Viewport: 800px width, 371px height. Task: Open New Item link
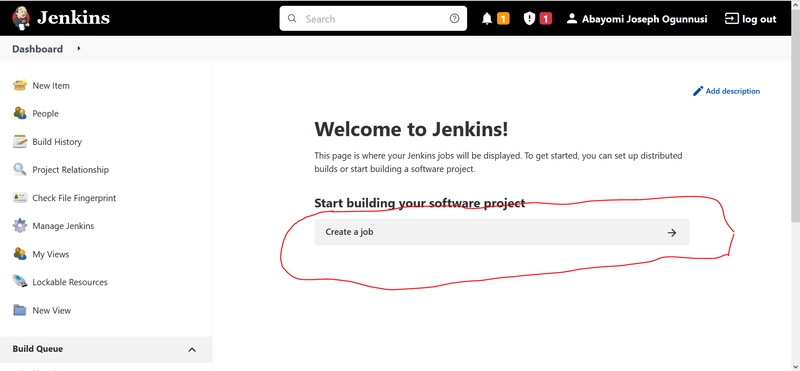click(x=51, y=86)
